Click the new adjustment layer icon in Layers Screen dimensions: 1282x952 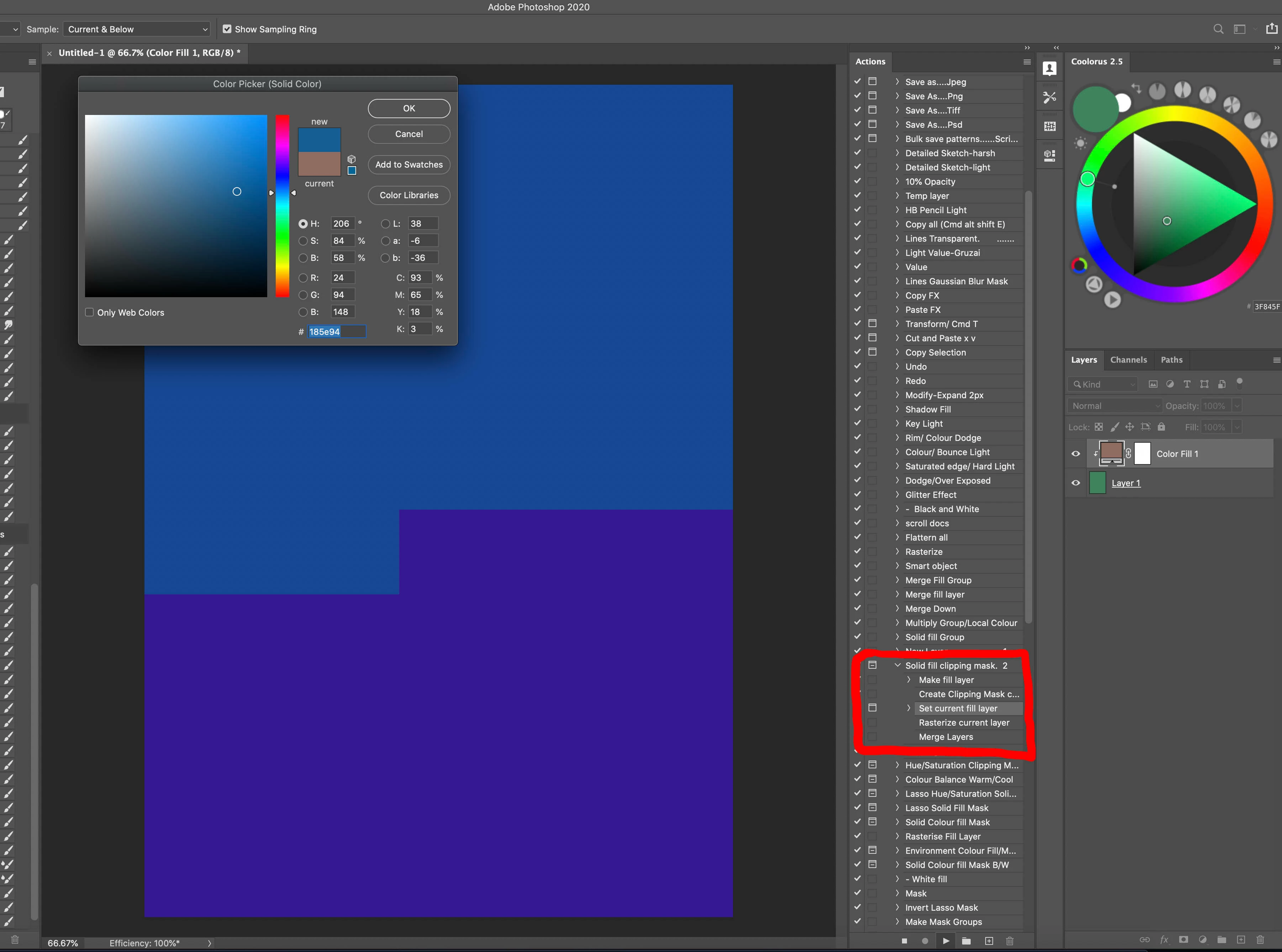pyautogui.click(x=1203, y=940)
